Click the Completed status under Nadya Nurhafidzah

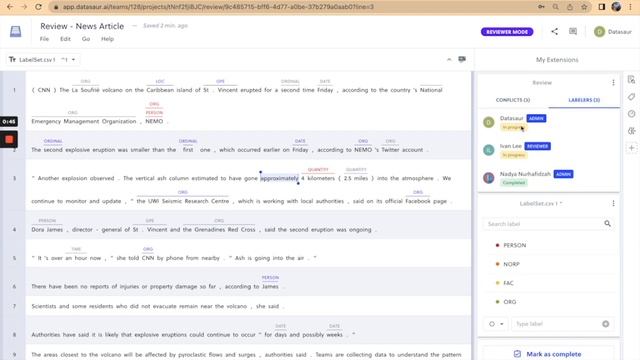514,182
